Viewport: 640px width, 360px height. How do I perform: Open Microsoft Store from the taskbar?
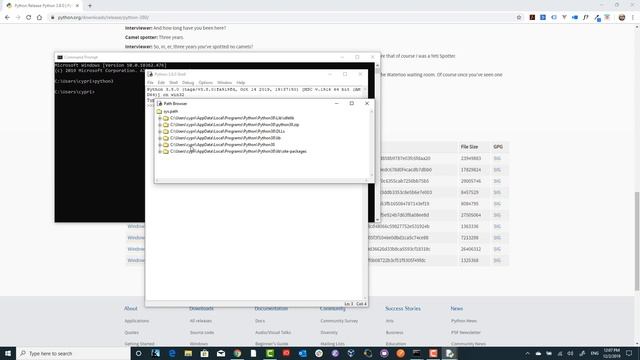point(204,353)
